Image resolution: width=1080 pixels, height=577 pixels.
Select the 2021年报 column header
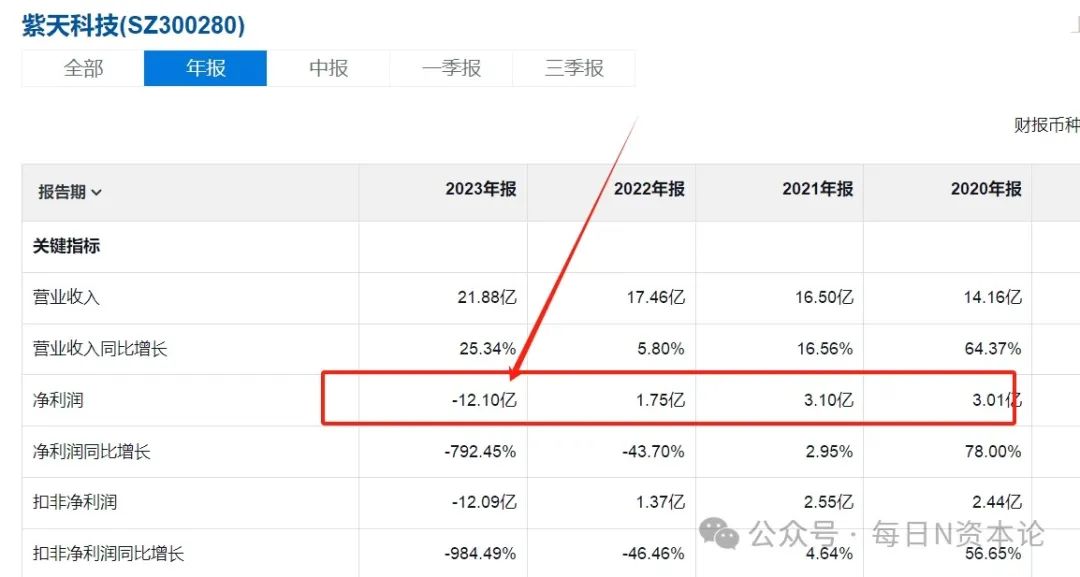click(818, 189)
